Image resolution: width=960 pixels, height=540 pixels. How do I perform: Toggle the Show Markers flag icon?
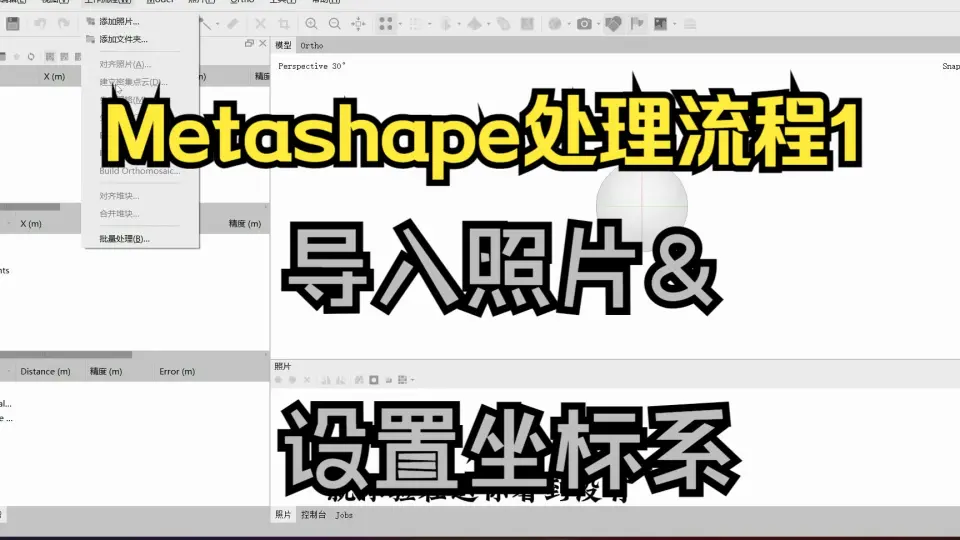tap(637, 24)
